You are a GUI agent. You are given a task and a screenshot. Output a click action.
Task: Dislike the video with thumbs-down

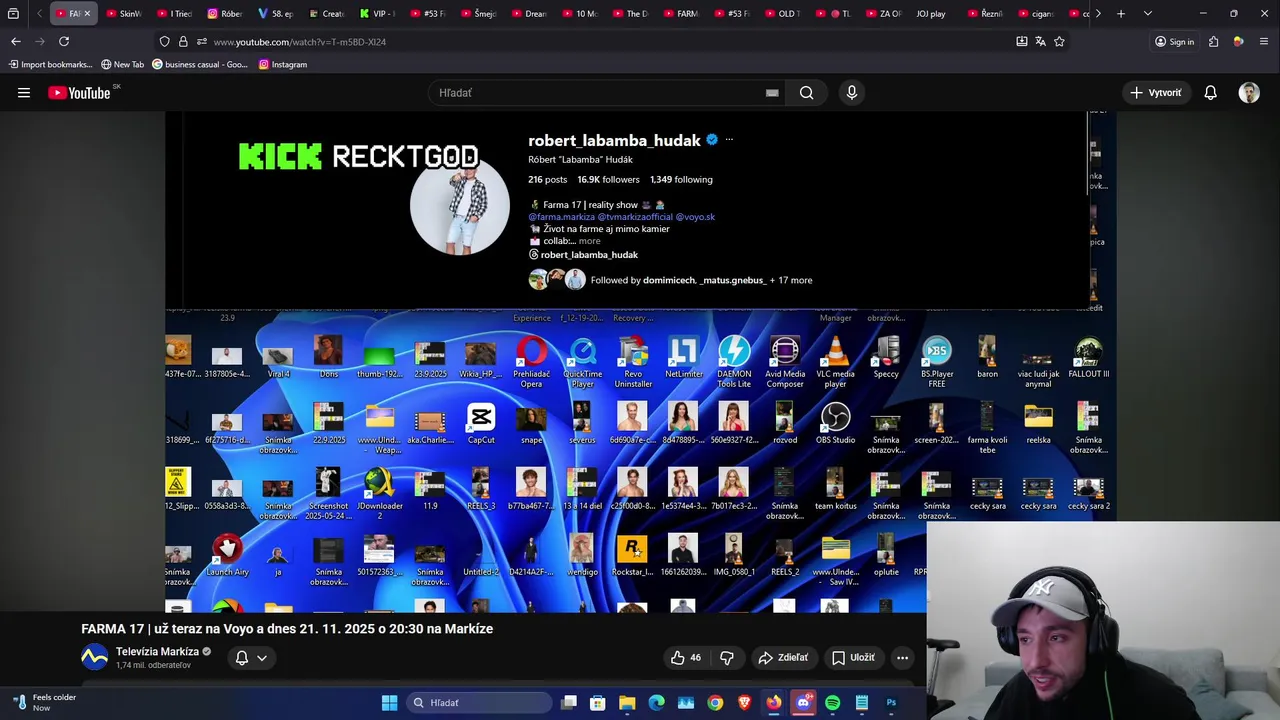coord(727,658)
